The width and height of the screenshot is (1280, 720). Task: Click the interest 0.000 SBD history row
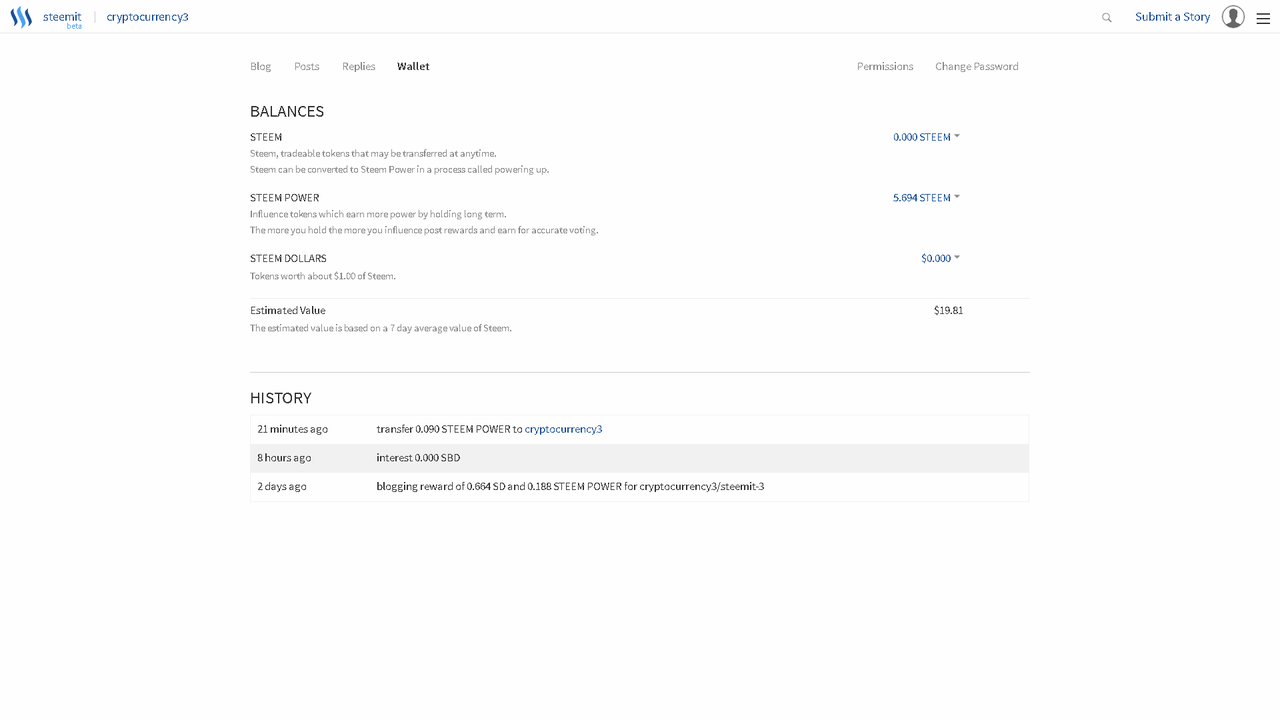click(x=418, y=458)
